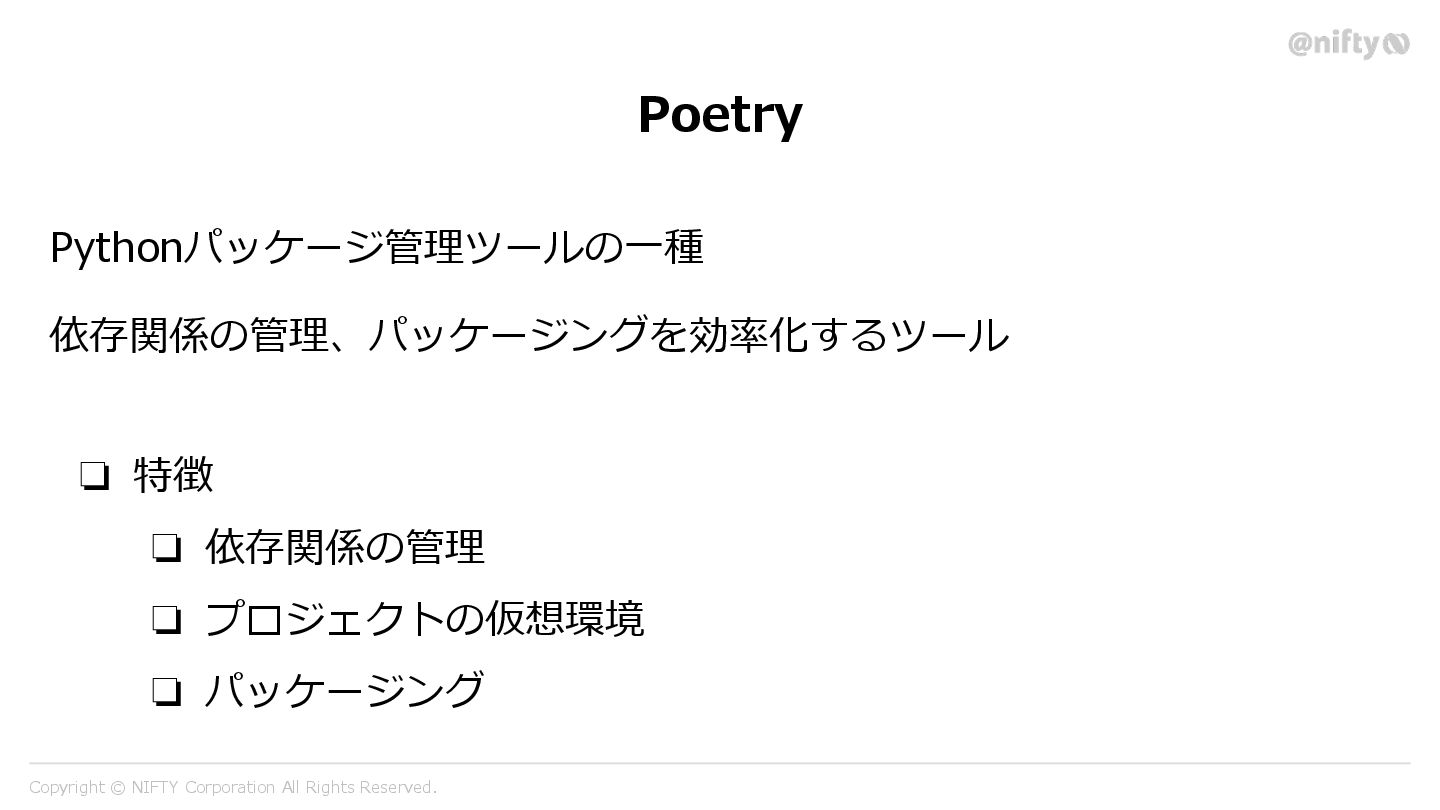This screenshot has height=810, width=1440.
Task: Click the @nifty logo in the corner
Action: click(x=1348, y=44)
